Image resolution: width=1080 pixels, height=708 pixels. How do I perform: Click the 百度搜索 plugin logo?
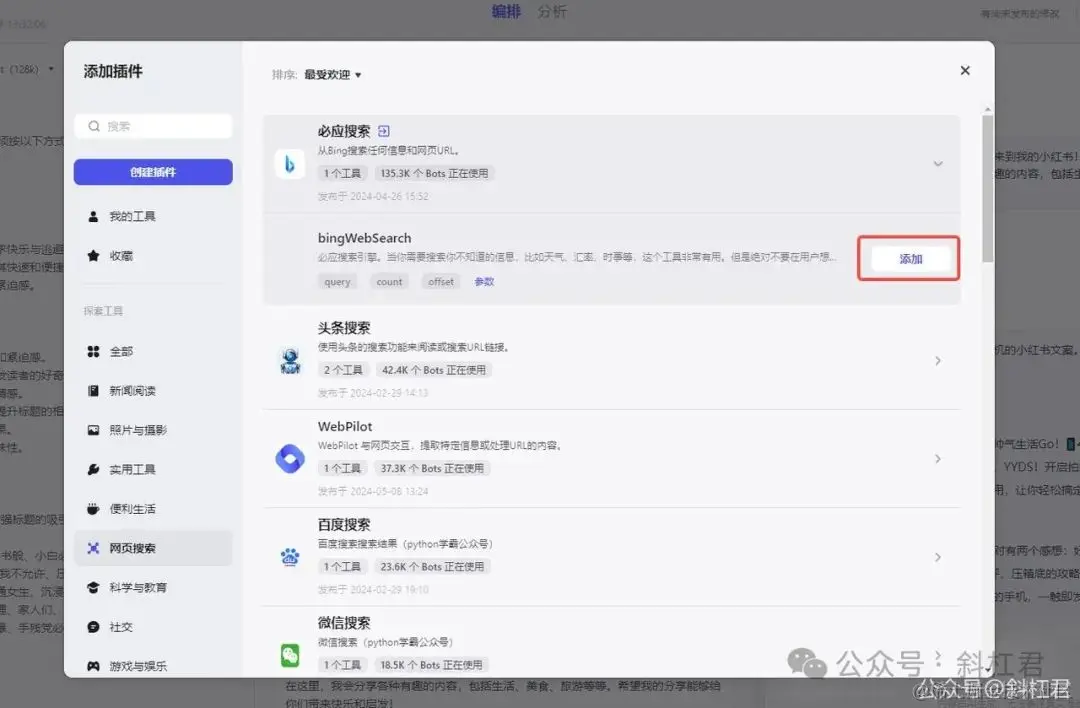tap(289, 557)
